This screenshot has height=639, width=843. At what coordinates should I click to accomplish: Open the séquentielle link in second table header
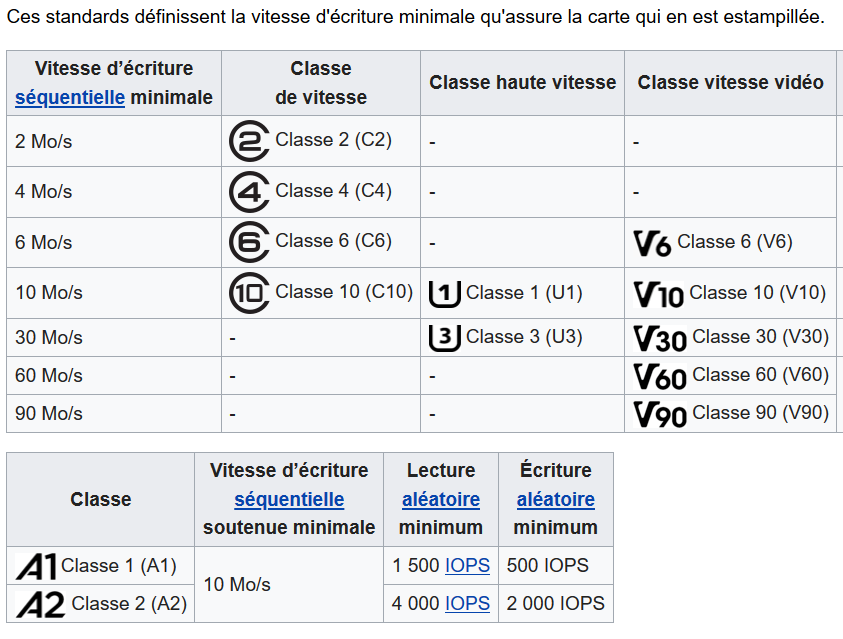(x=289, y=499)
